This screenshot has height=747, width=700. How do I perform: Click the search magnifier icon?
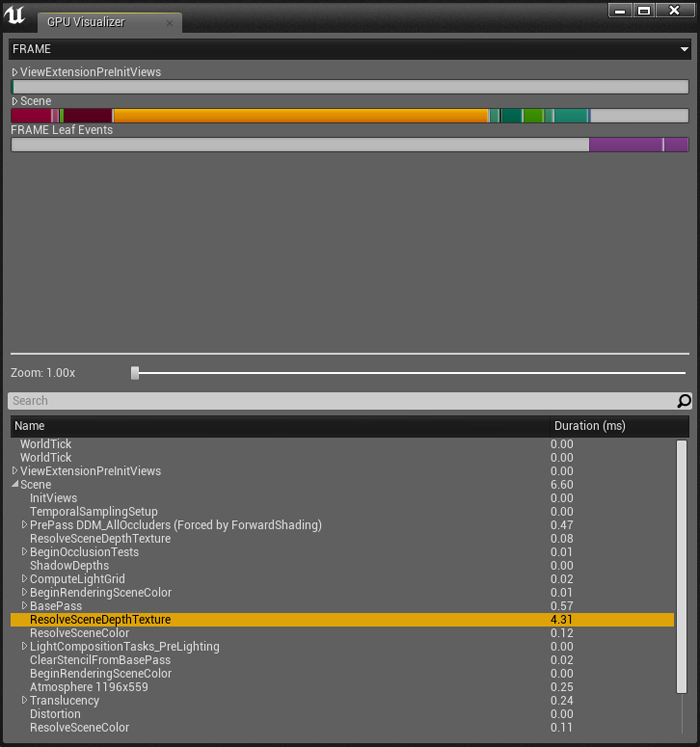point(684,401)
